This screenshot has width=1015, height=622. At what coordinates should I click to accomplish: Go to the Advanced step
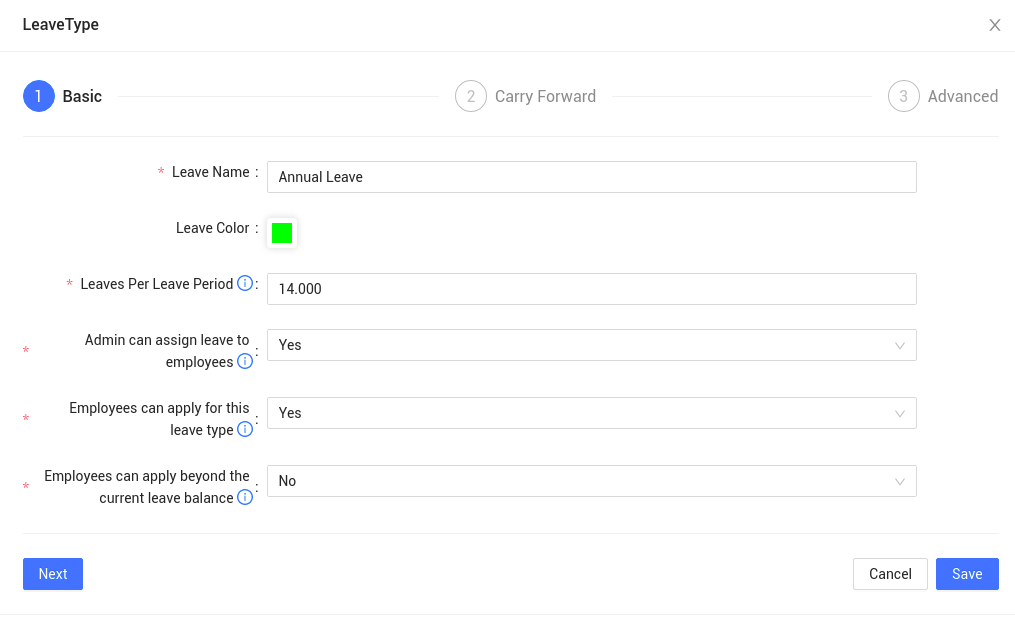[962, 96]
